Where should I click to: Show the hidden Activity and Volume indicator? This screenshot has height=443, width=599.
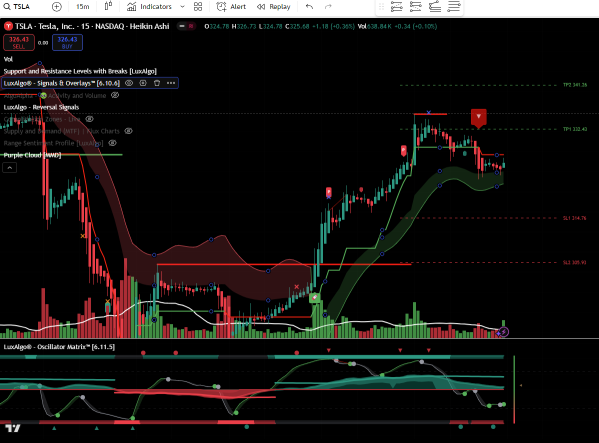point(115,95)
